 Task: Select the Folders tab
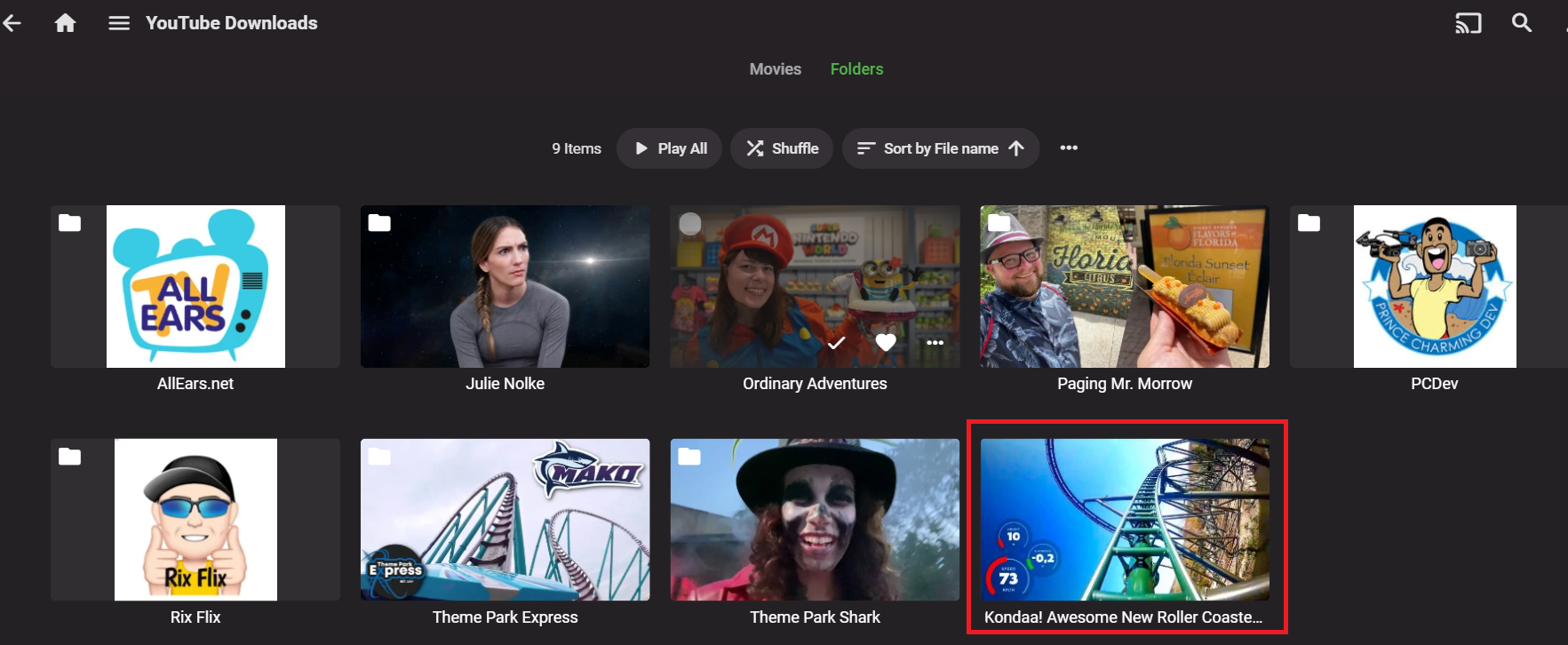[x=857, y=69]
